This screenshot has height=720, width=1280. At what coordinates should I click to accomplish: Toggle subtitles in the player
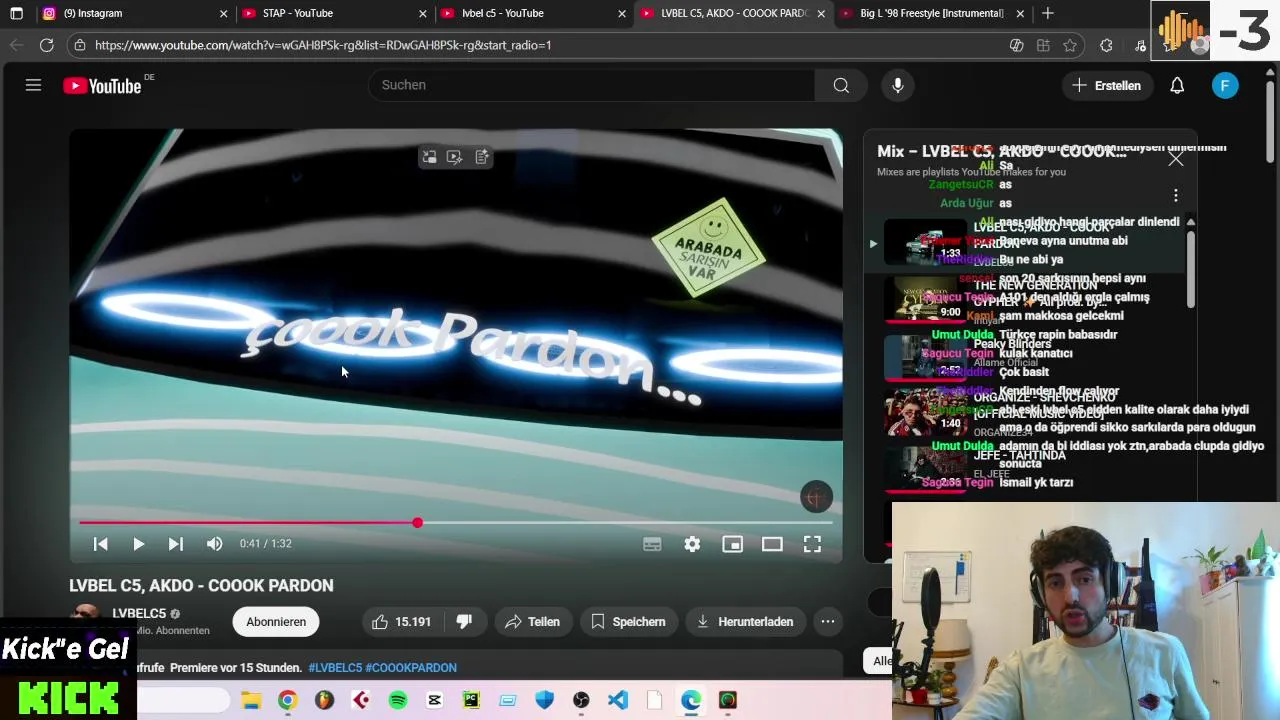pyautogui.click(x=652, y=544)
